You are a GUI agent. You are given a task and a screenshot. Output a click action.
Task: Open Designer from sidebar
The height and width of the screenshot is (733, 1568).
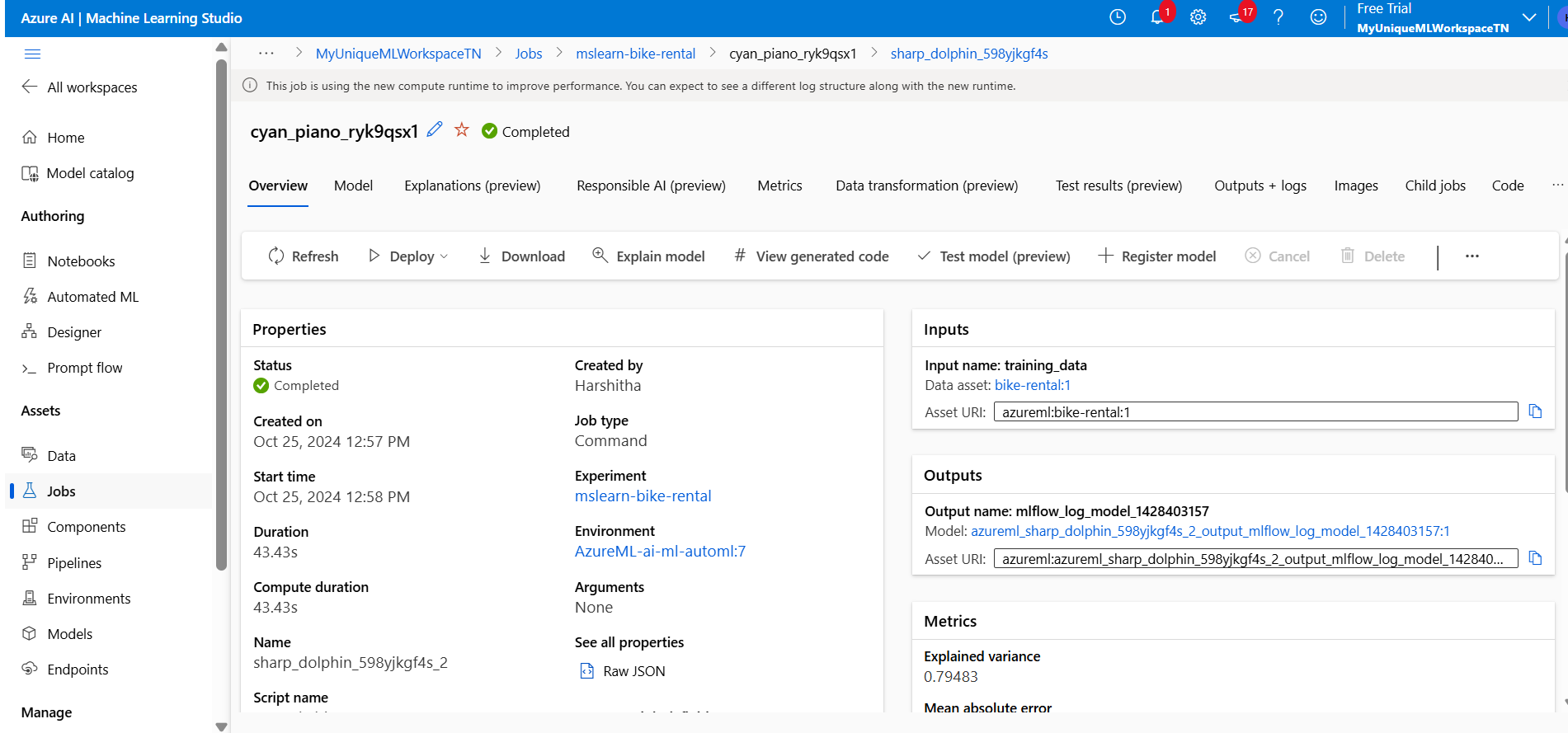(x=62, y=332)
